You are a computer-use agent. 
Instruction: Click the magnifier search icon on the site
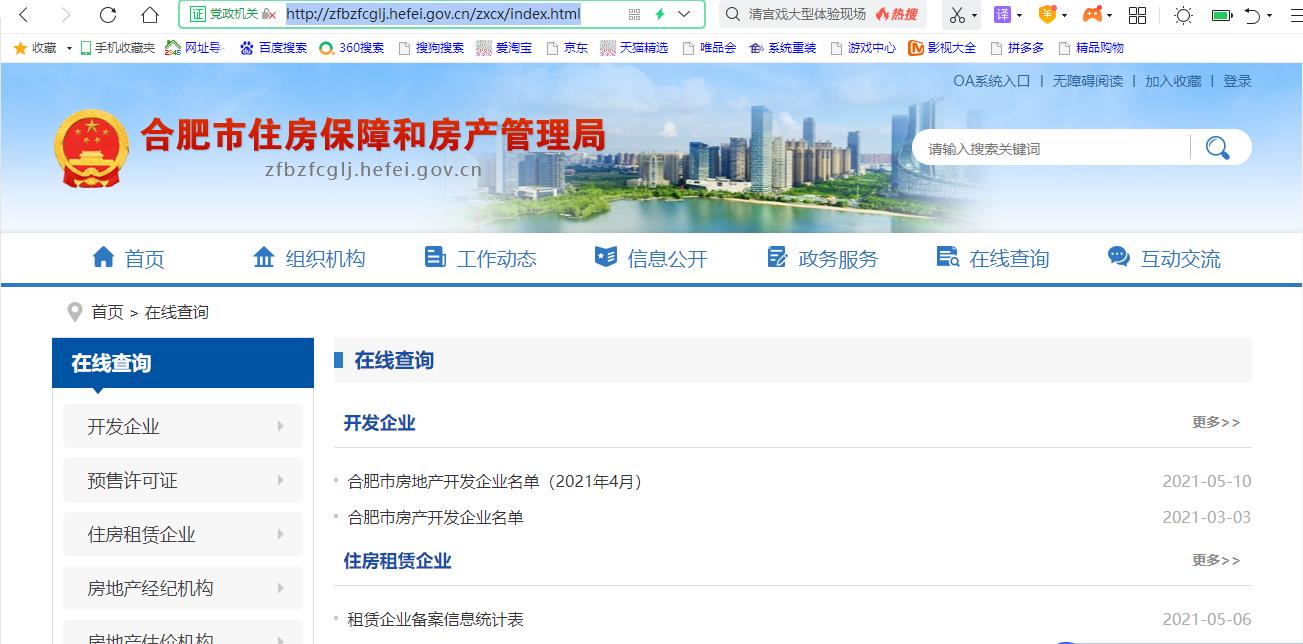1217,147
